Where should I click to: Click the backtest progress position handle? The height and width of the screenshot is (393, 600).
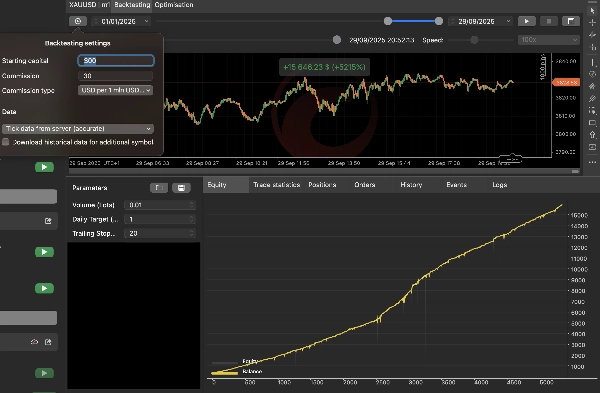coord(337,40)
